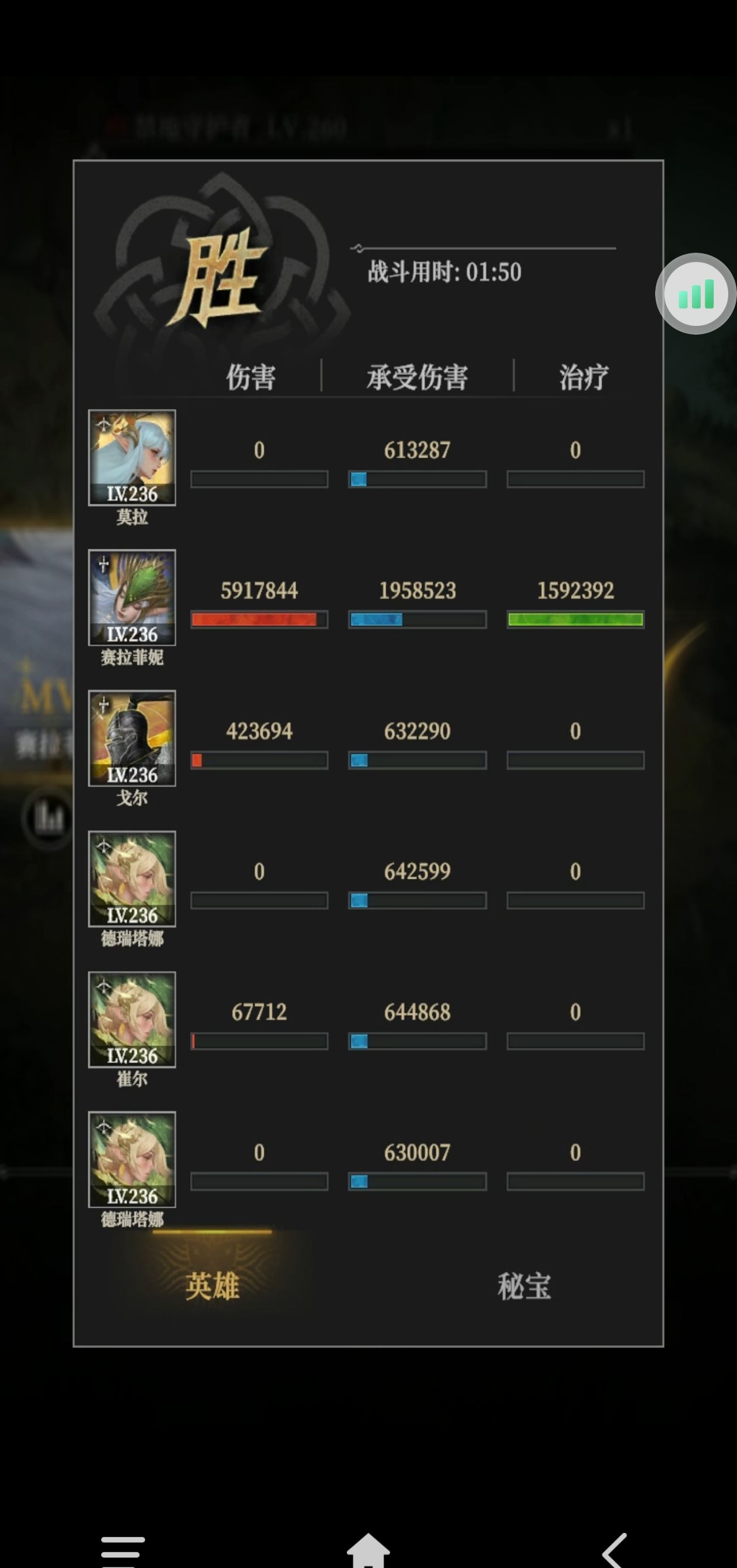Viewport: 737px width, 1568px height.
Task: Click 赛拉菲妮's green healing bar
Action: click(575, 620)
